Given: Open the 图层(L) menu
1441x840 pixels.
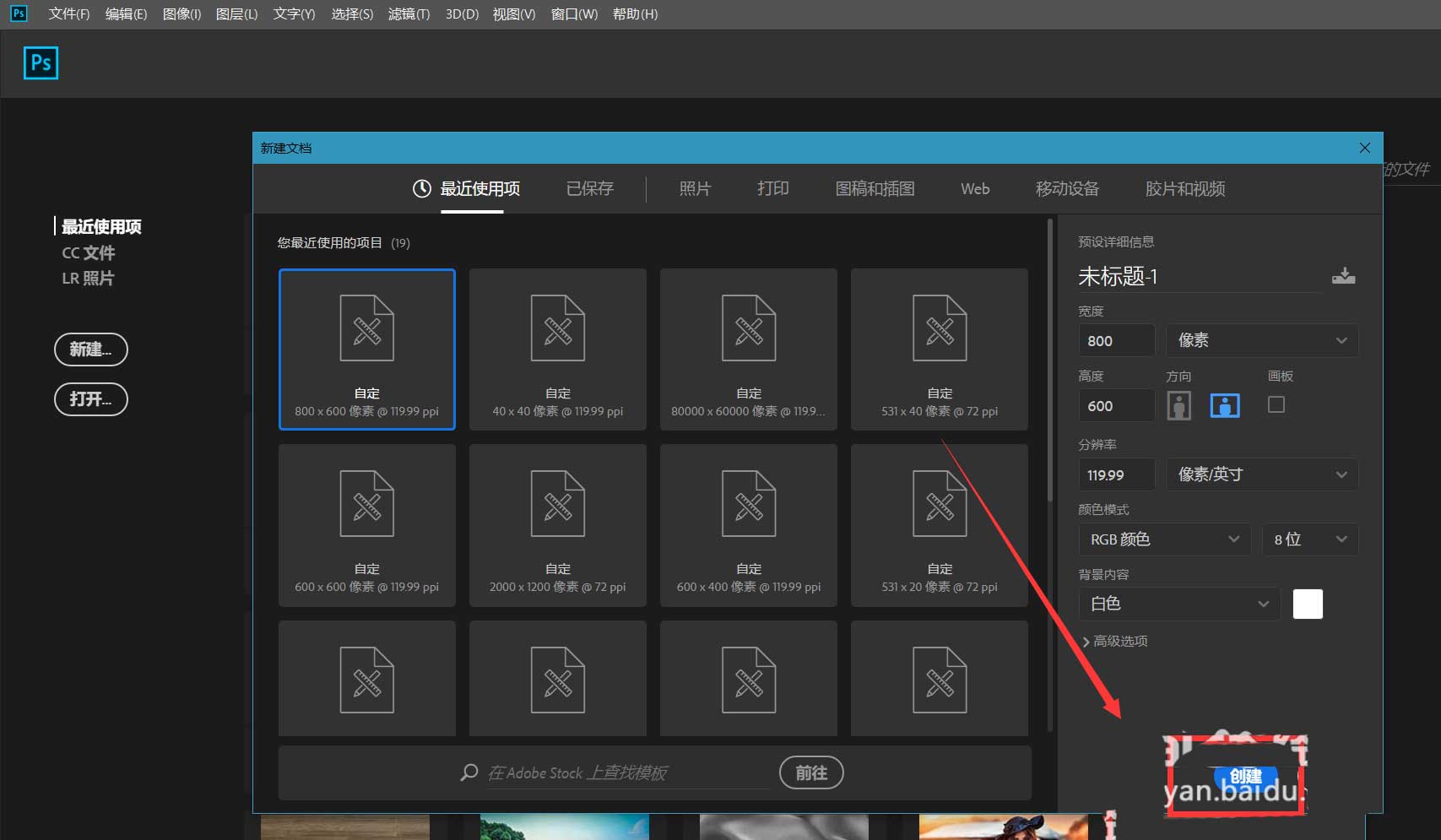Looking at the screenshot, I should pos(236,14).
